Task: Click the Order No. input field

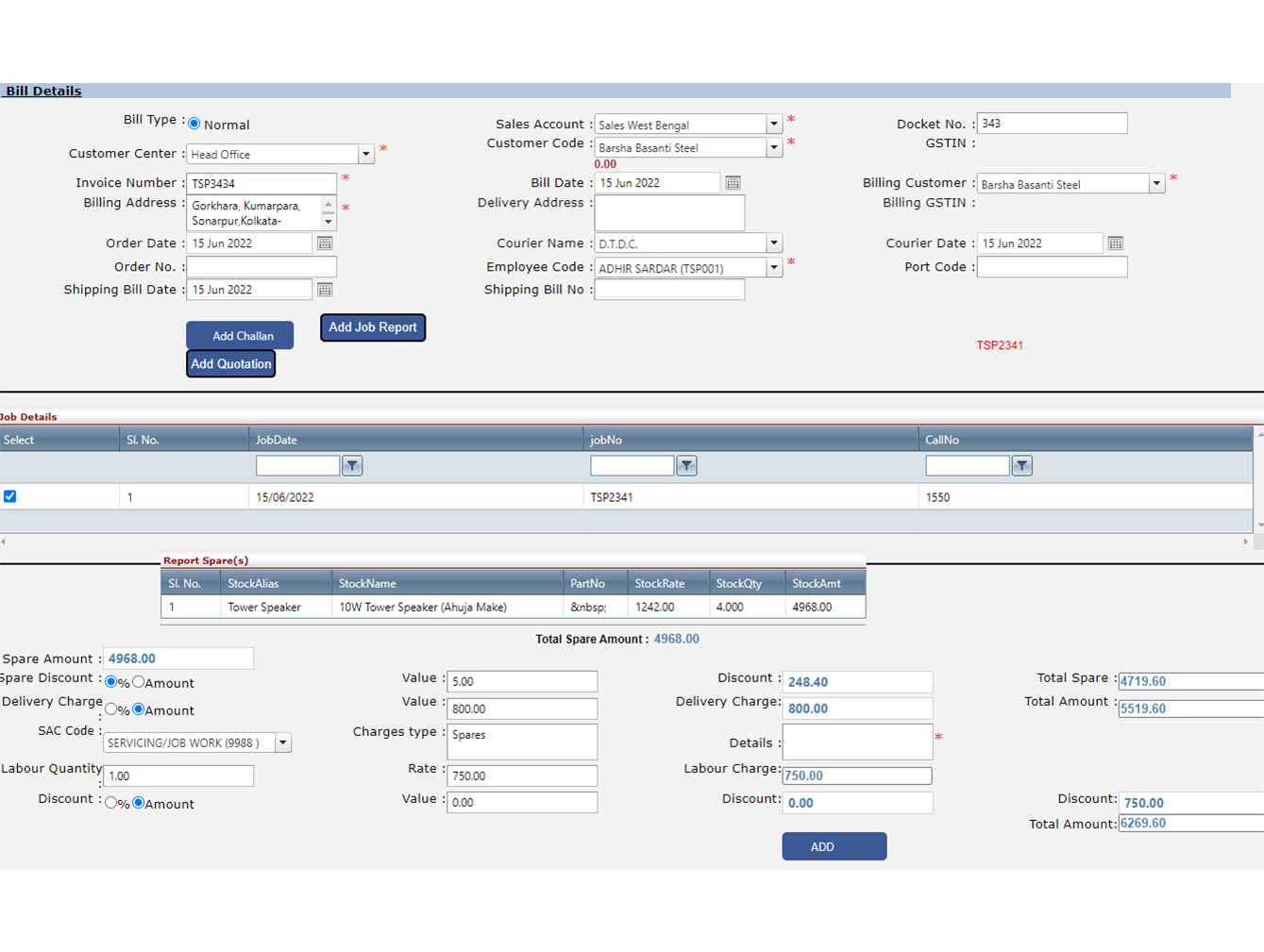Action: tap(261, 267)
